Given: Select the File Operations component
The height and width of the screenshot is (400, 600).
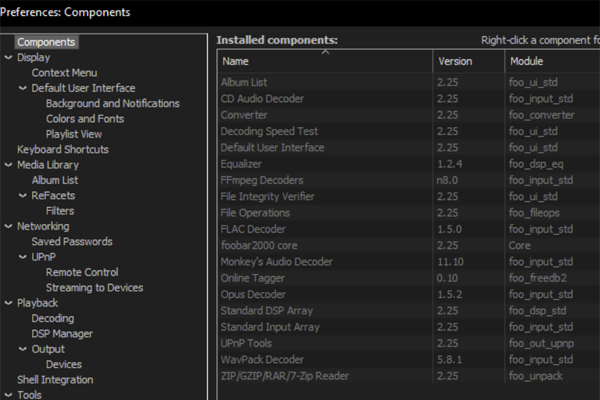Looking at the screenshot, I should pyautogui.click(x=409, y=213).
